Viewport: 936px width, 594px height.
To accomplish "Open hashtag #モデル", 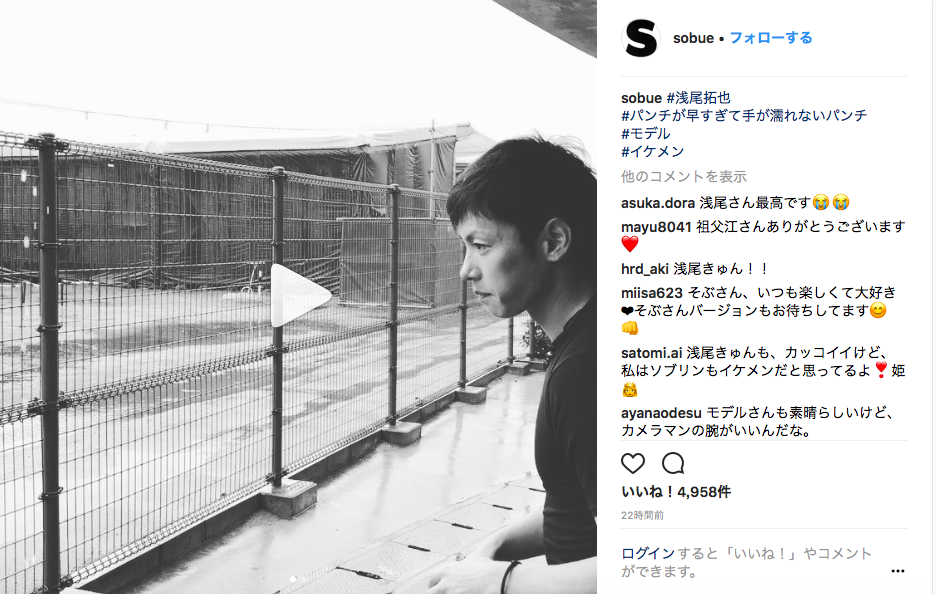I will [x=645, y=134].
